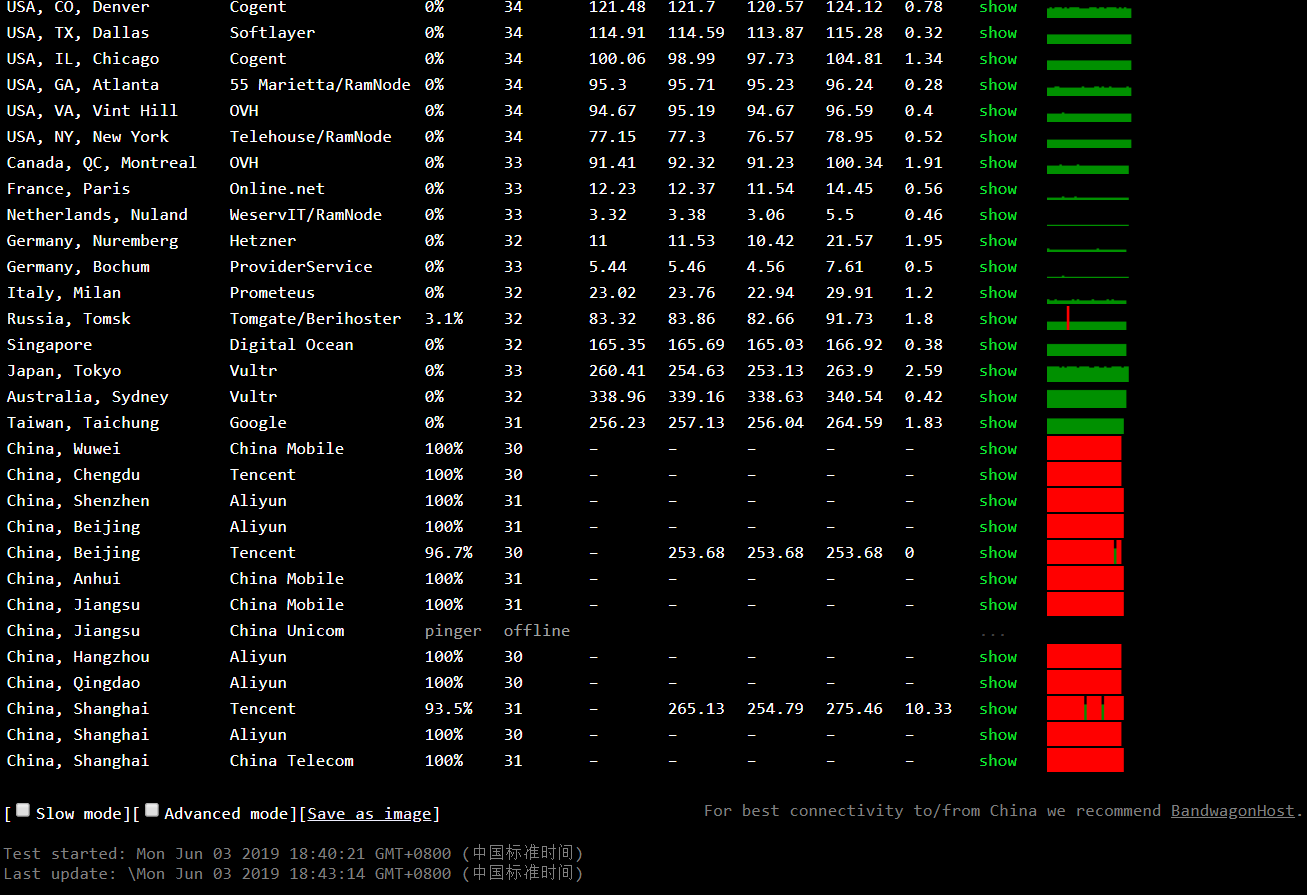This screenshot has width=1307, height=895.
Task: Click show for Beijing Aliyun row
Action: coord(998,527)
